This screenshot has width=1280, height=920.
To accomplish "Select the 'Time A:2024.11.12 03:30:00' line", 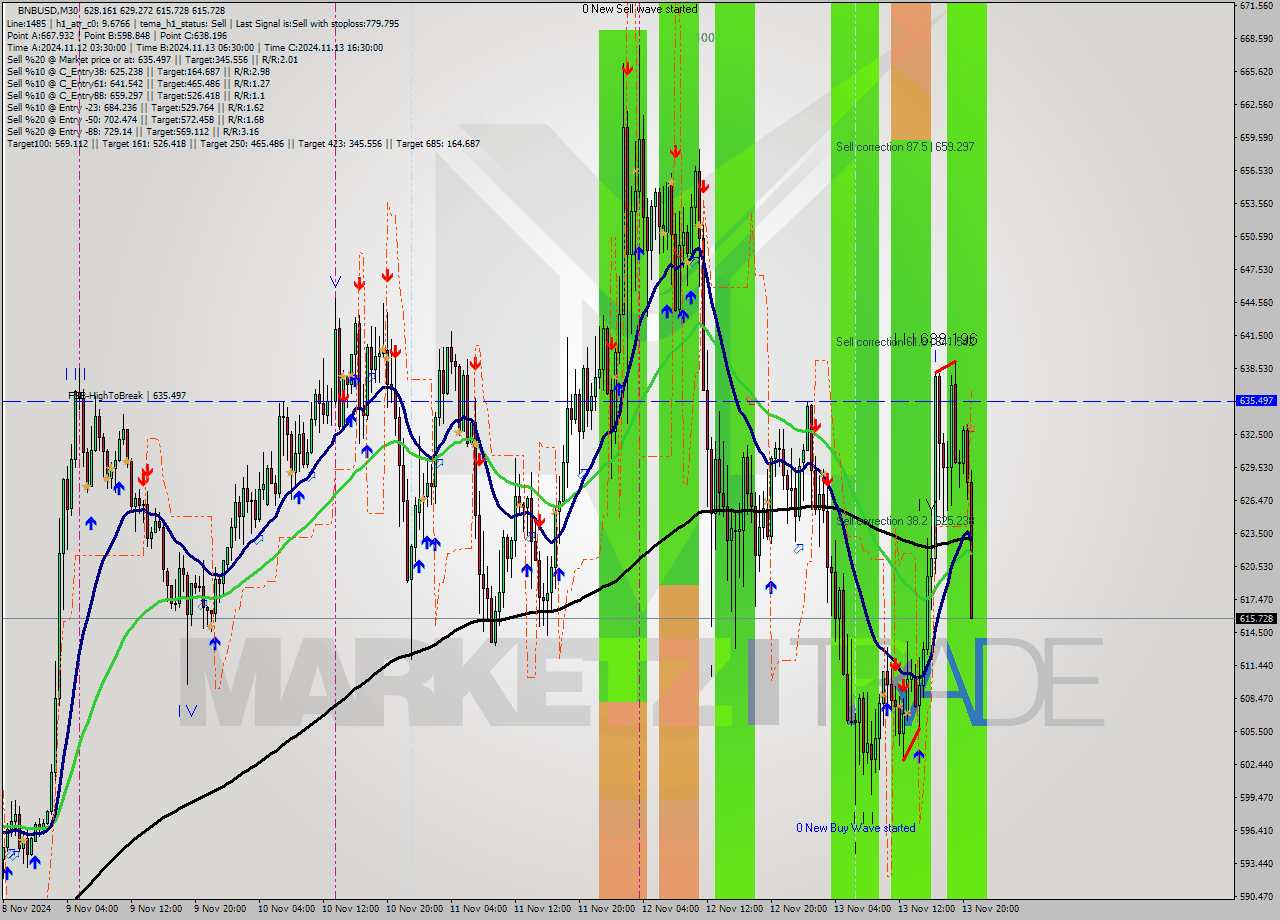I will tap(194, 47).
